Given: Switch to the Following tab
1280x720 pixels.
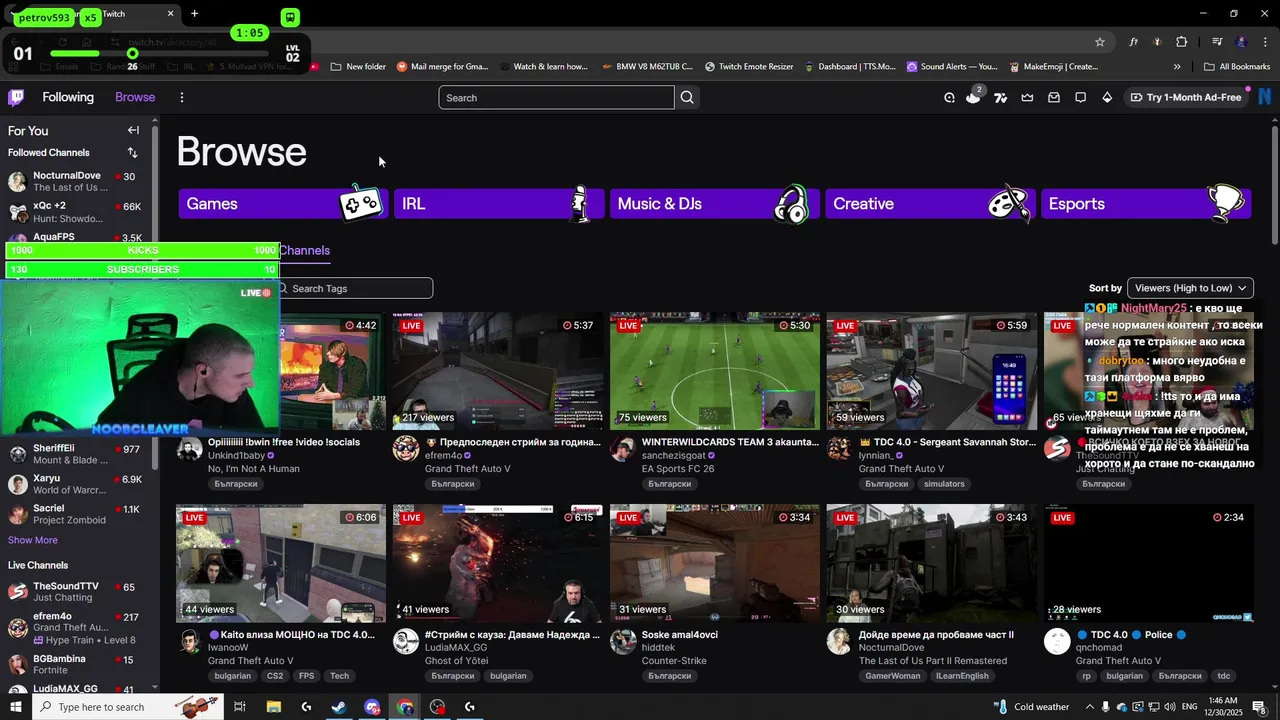Looking at the screenshot, I should point(68,97).
